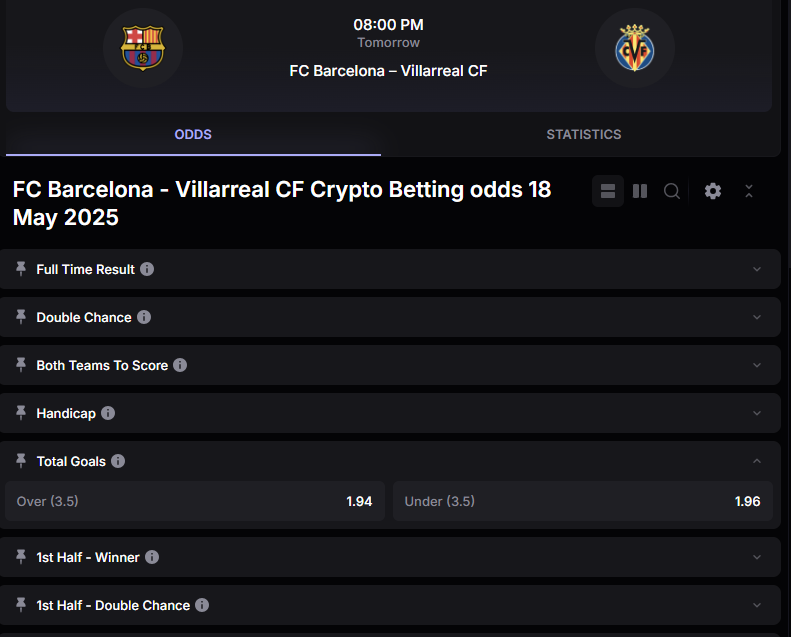Viewport: 791px width, 637px height.
Task: Pin the Handicap market
Action: [21, 413]
